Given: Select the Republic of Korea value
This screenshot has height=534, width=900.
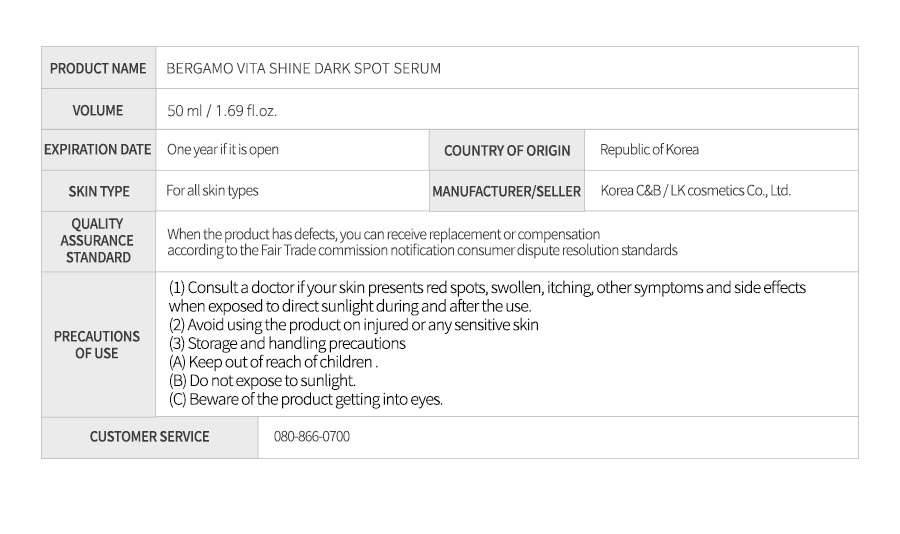Looking at the screenshot, I should [x=649, y=149].
